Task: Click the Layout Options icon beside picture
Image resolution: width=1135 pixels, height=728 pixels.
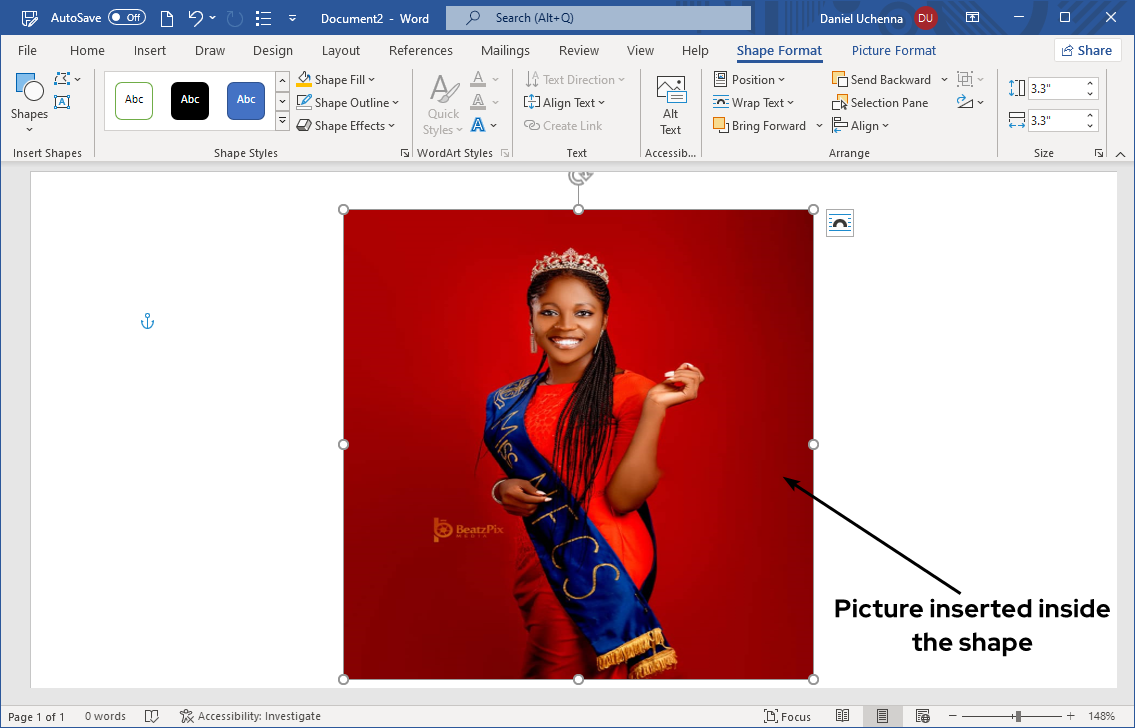Action: tap(840, 224)
